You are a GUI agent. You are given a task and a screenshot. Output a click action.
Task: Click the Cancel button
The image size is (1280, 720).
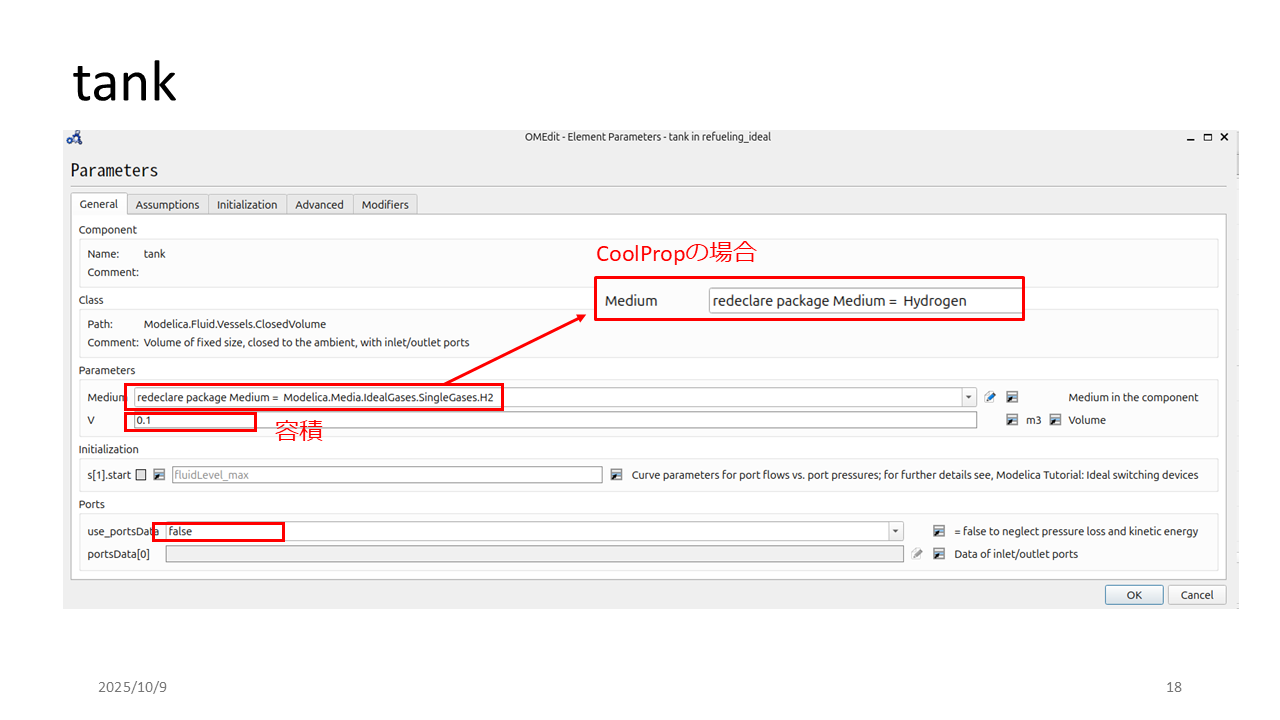coord(1196,595)
